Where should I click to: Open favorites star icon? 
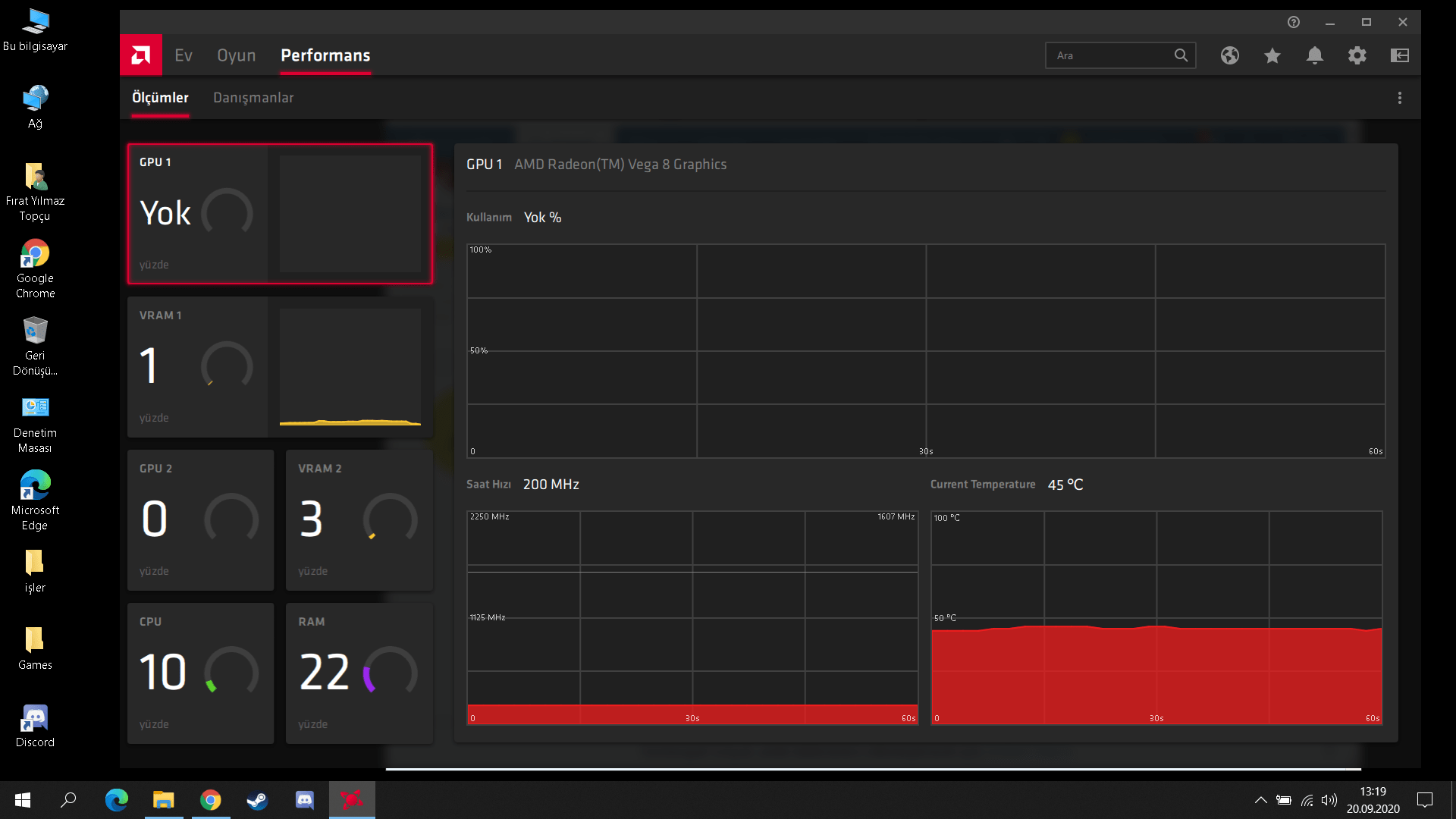click(x=1272, y=55)
